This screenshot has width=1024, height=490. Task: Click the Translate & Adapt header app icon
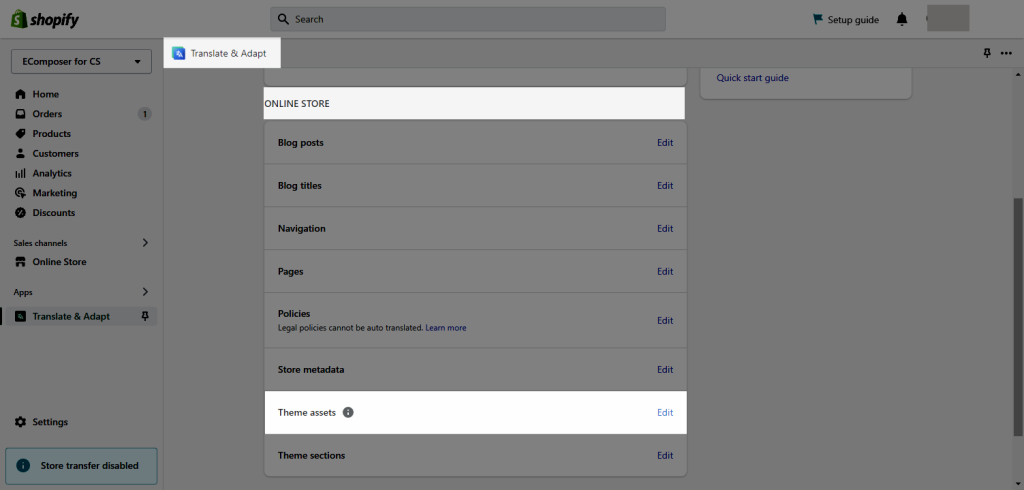[178, 53]
